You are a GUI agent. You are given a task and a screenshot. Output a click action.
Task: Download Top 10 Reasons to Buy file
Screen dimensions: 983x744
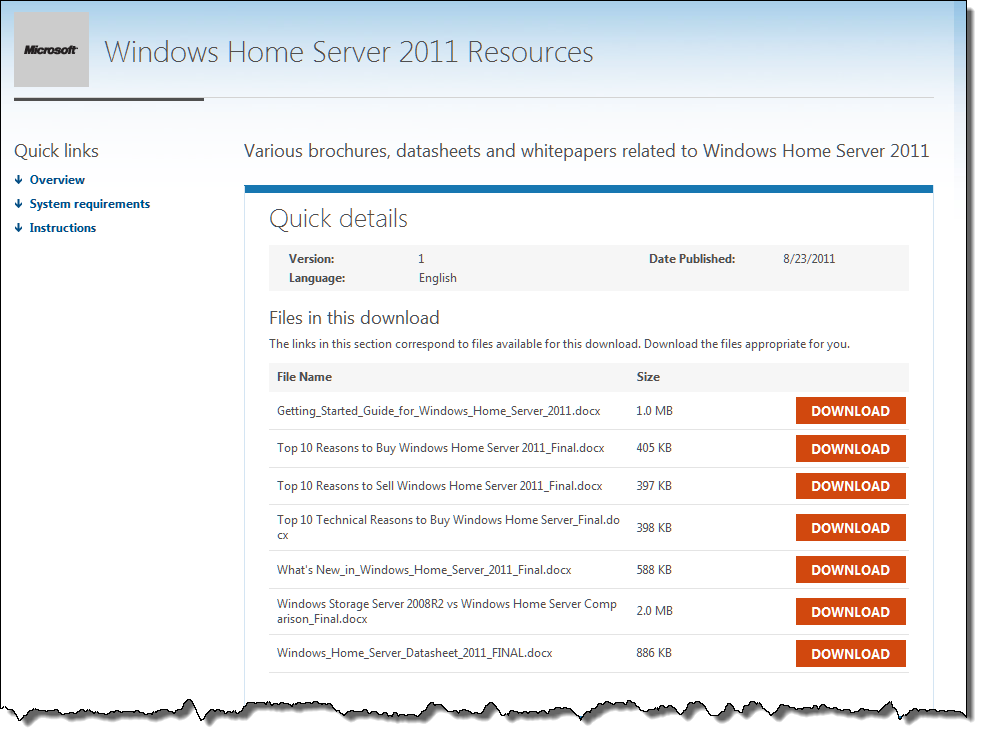coord(851,449)
